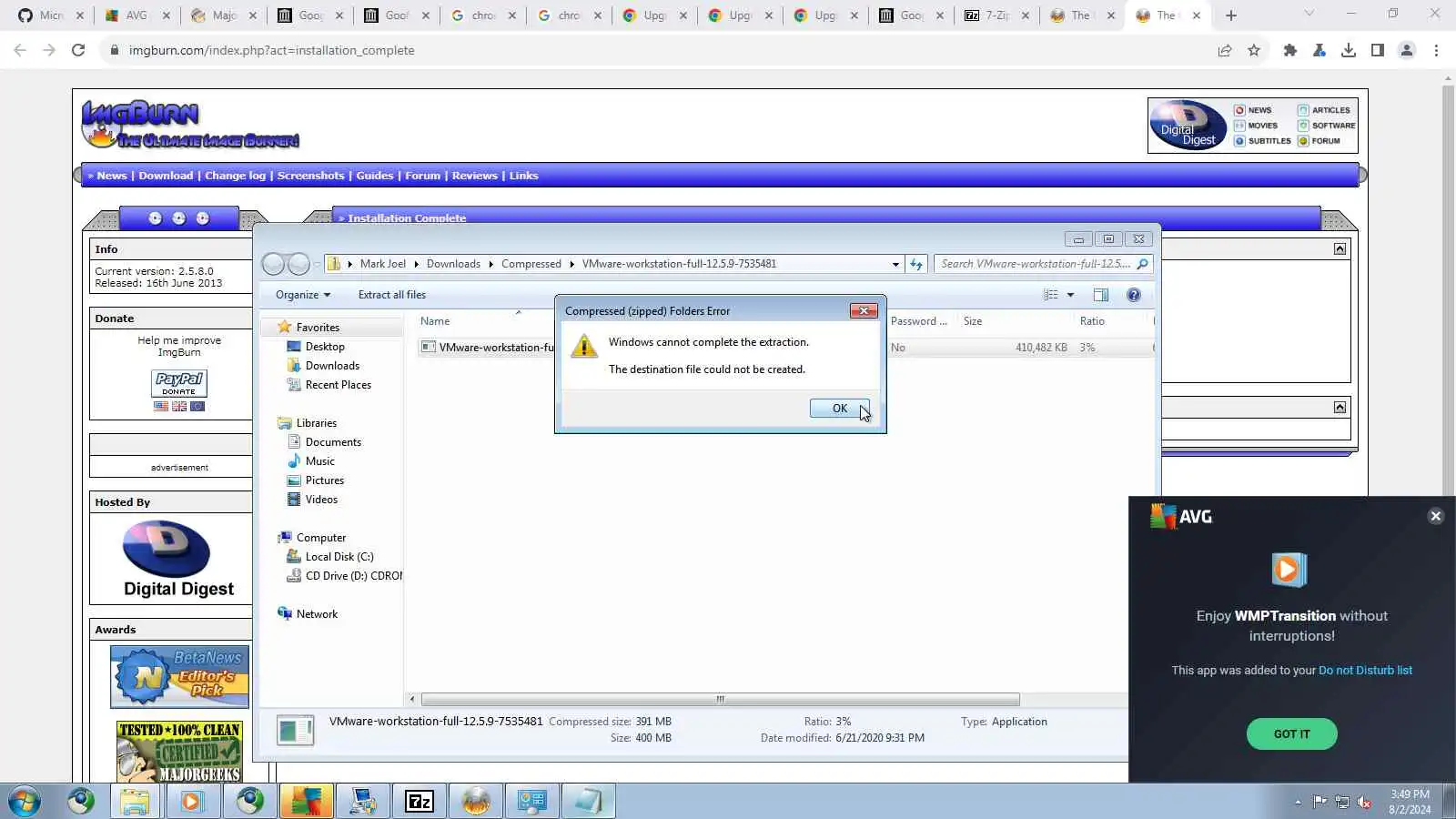
Task: Click the PayPal Donate button
Action: [179, 384]
